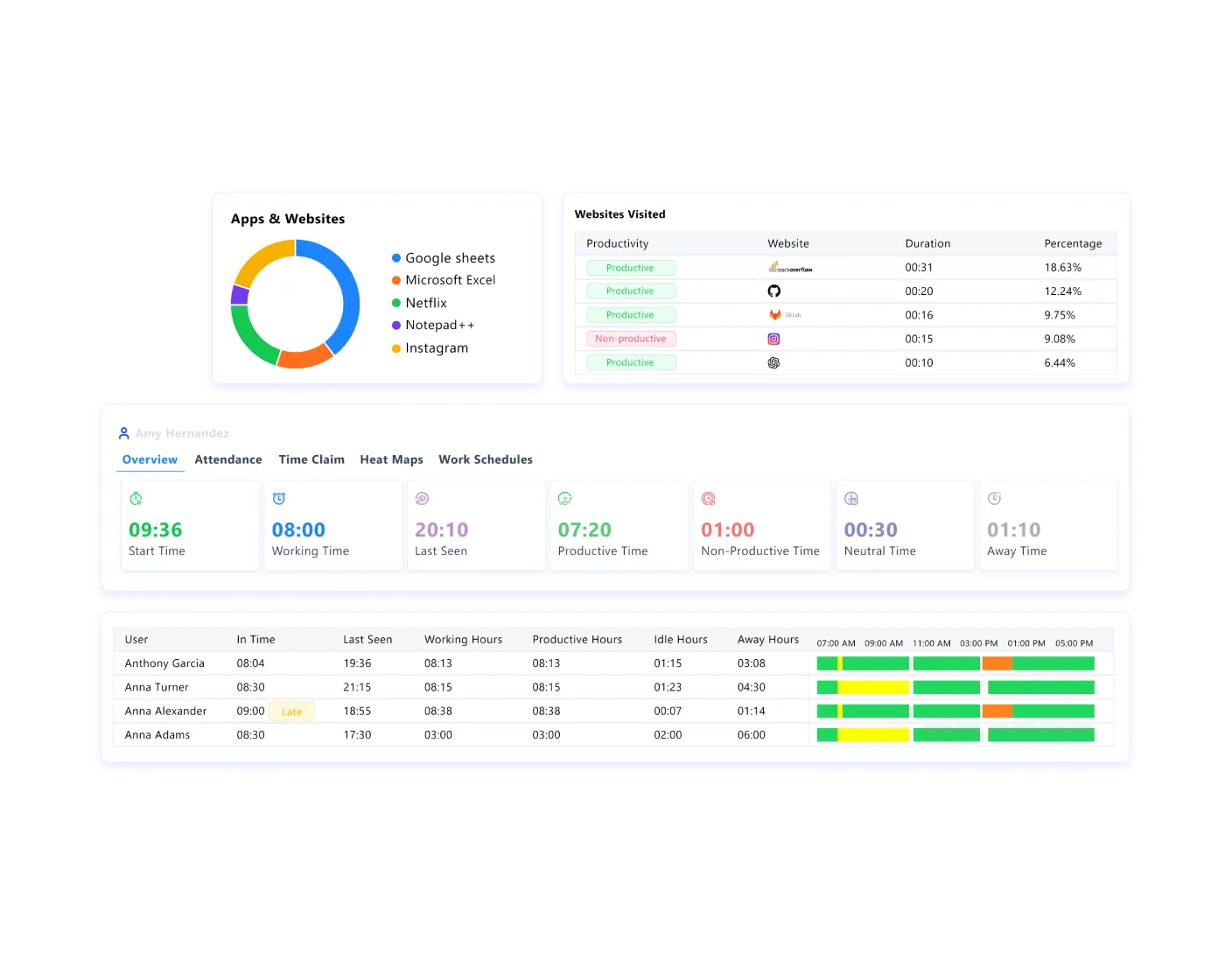Click the GitLab fox icon
Viewport: 1232px width, 954px height.
click(x=775, y=315)
